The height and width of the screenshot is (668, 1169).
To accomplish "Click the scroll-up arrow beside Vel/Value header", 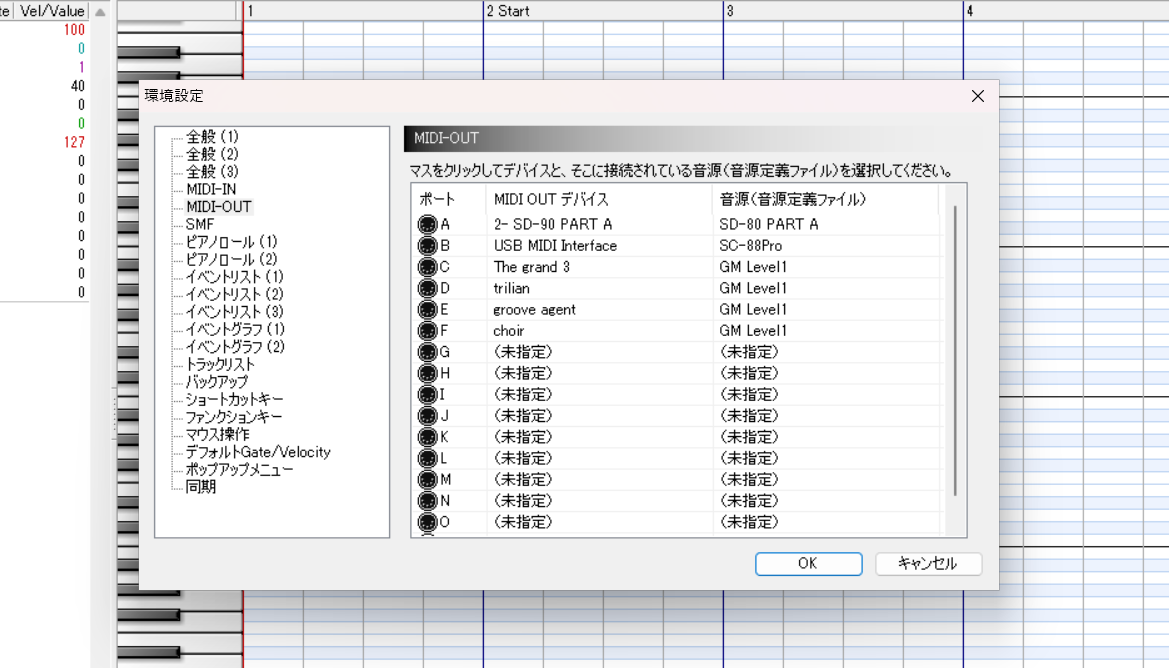I will pyautogui.click(x=101, y=12).
